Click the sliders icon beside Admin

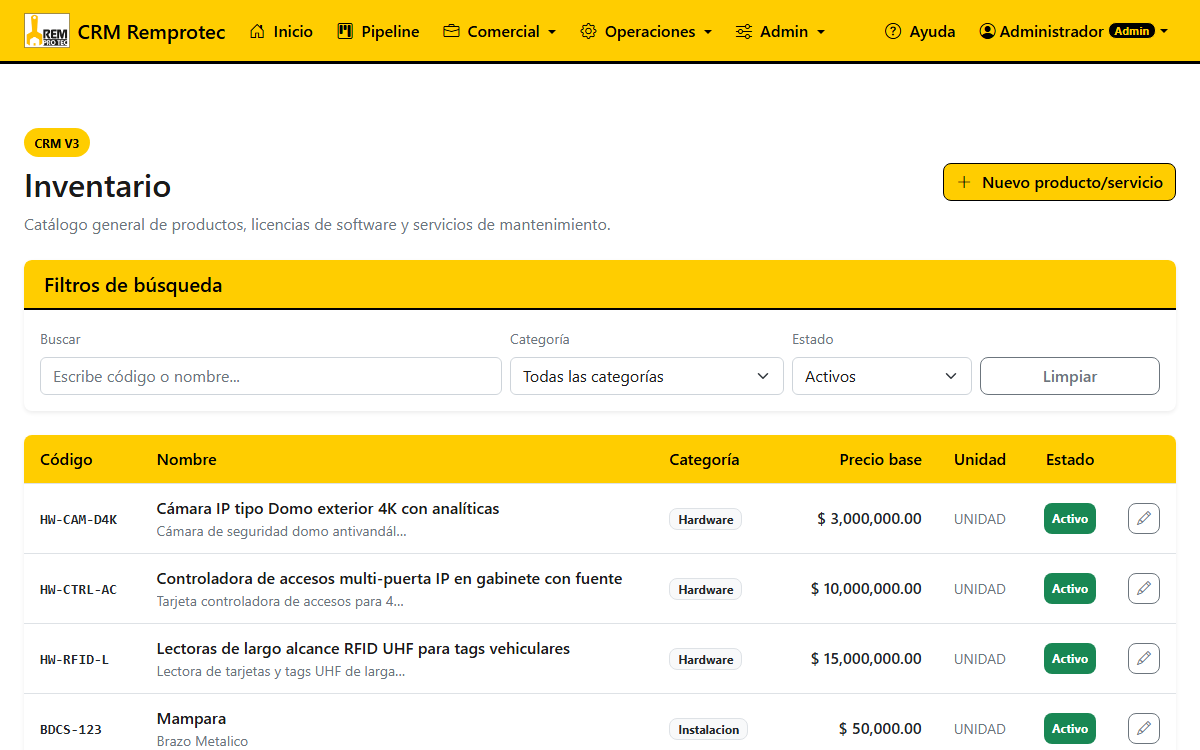tap(743, 31)
